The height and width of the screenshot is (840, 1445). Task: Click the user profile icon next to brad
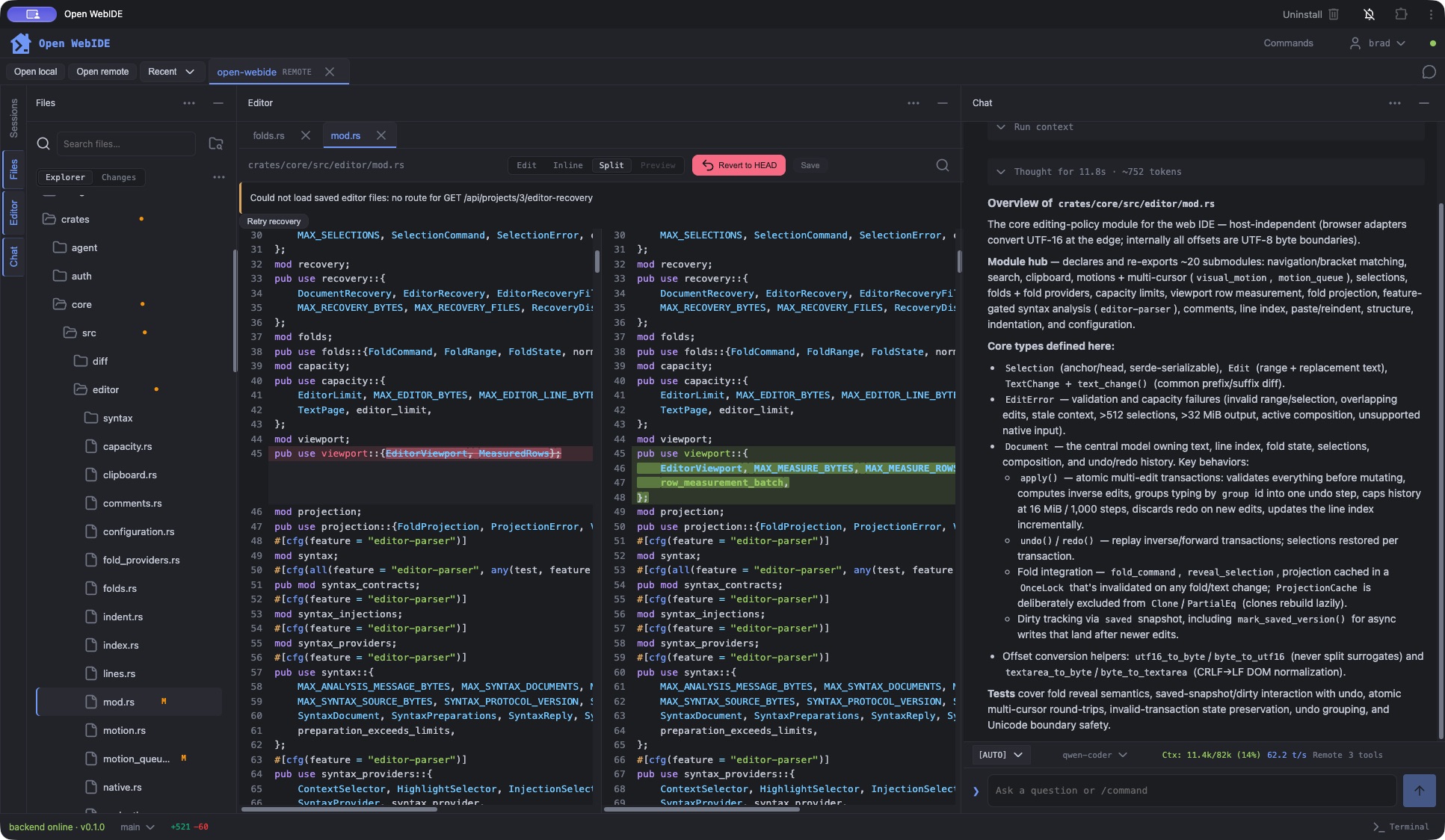[x=1355, y=43]
